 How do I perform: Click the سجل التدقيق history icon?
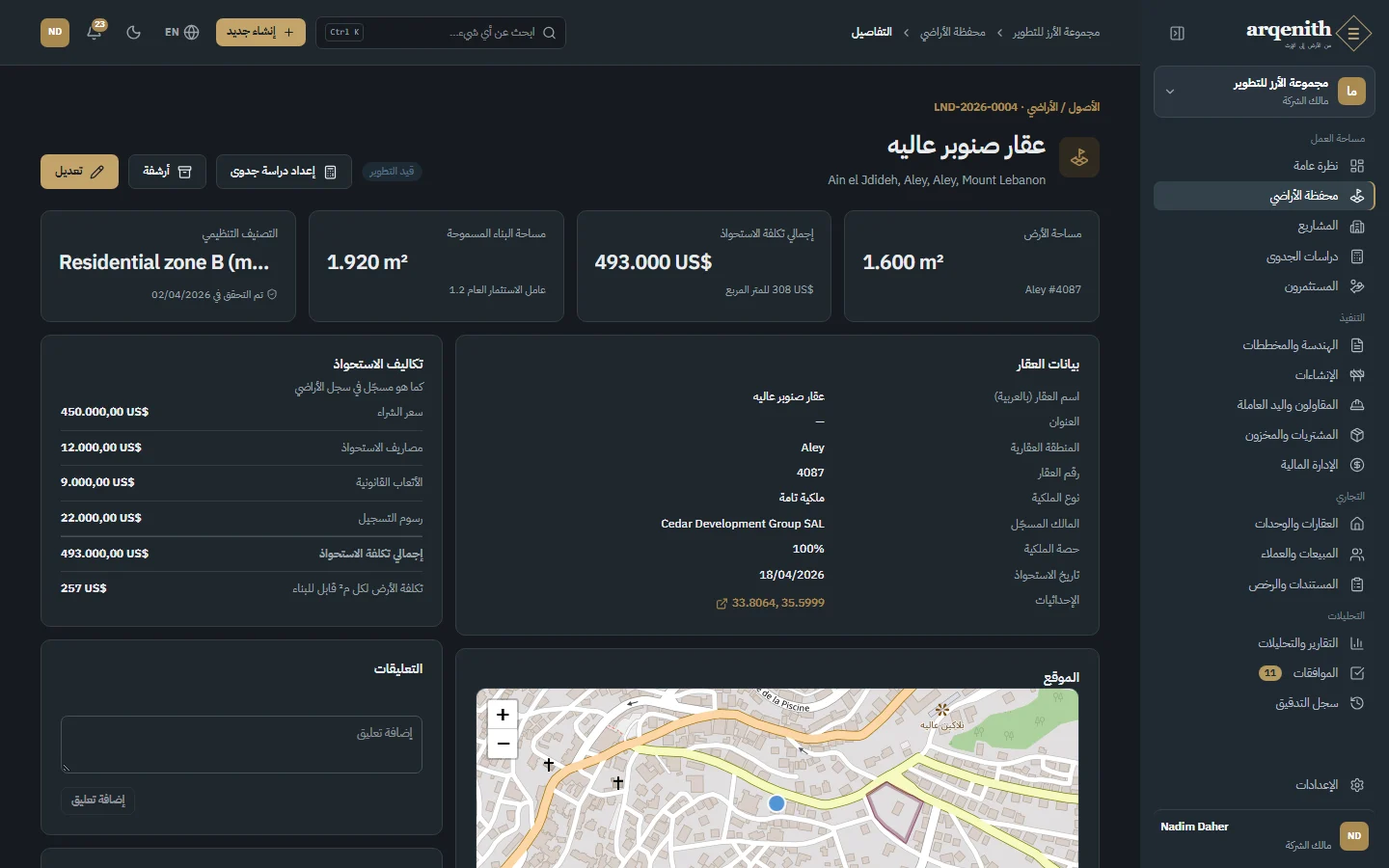[x=1357, y=703]
